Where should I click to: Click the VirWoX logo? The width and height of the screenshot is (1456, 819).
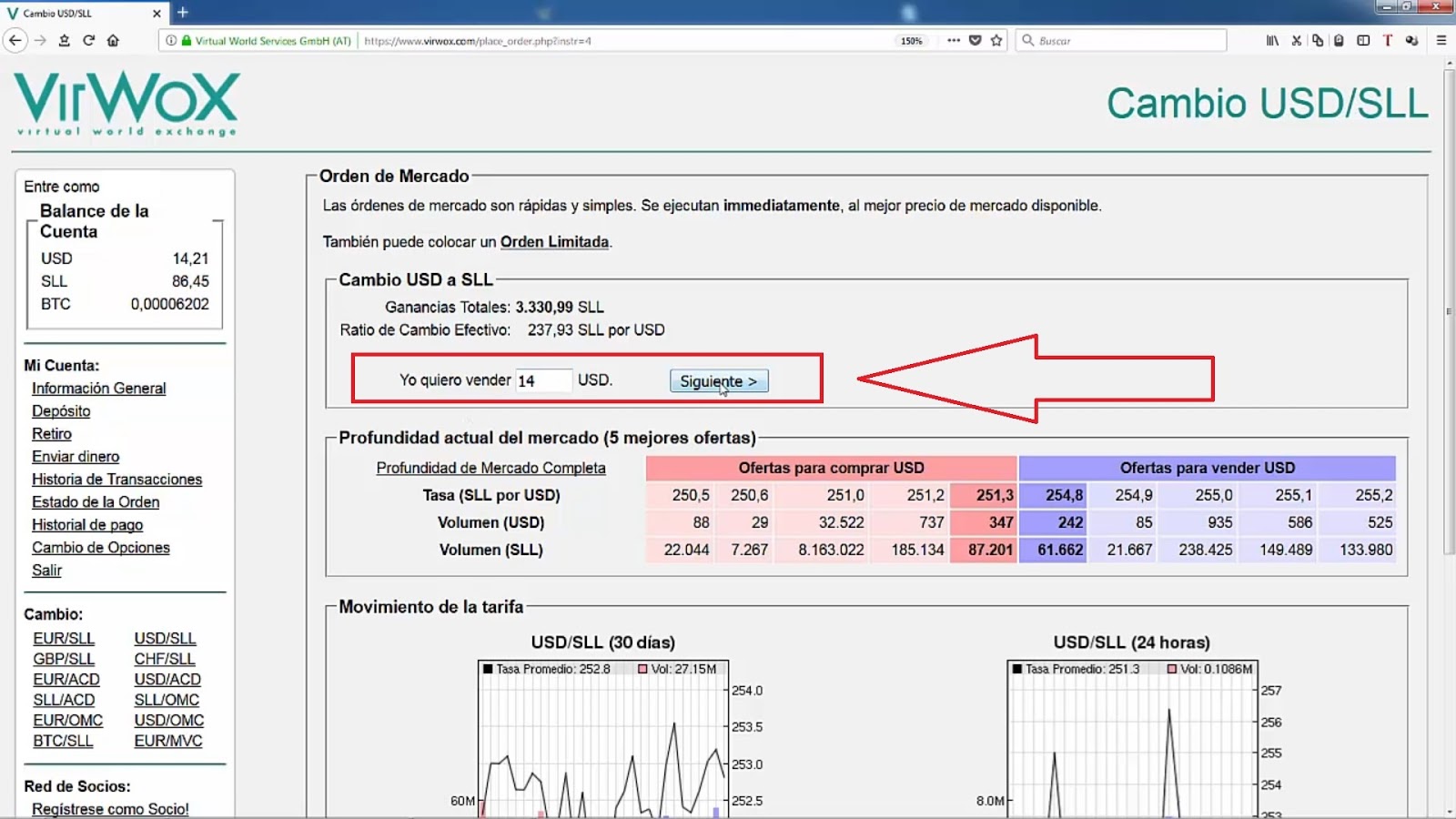pyautogui.click(x=126, y=104)
